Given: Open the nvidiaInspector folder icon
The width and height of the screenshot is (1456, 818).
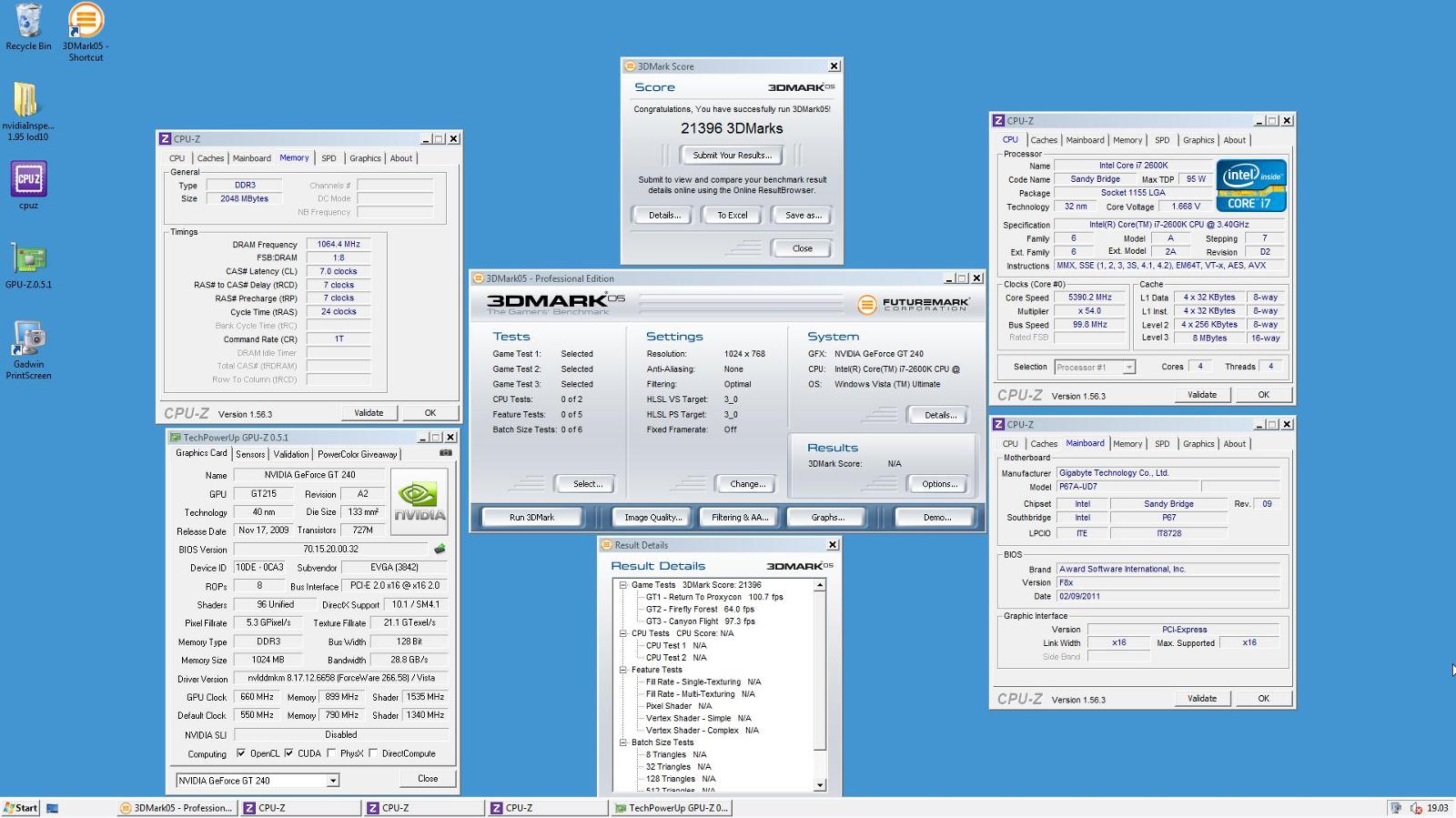Looking at the screenshot, I should click(x=27, y=111).
